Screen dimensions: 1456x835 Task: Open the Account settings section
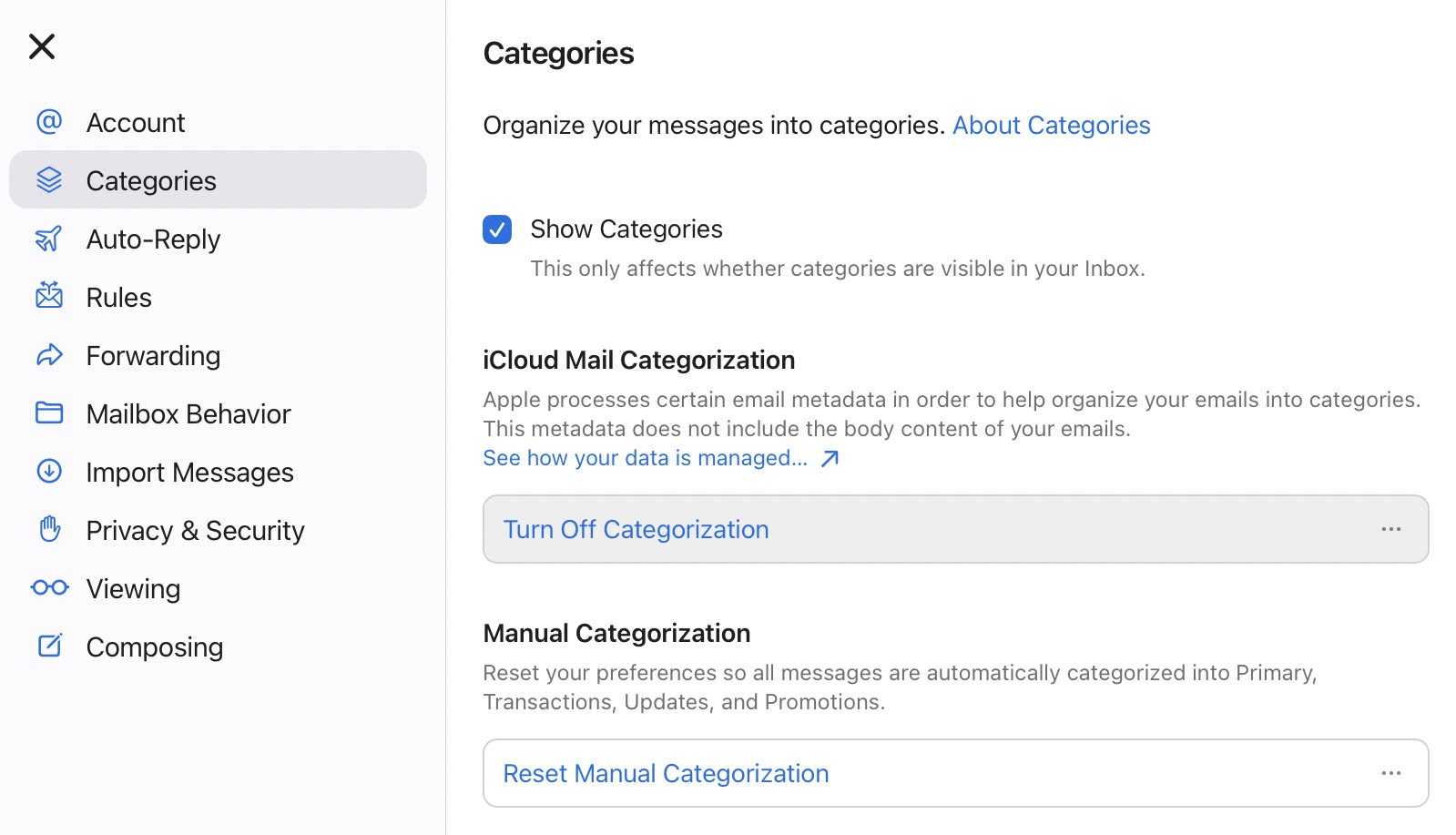click(x=218, y=123)
